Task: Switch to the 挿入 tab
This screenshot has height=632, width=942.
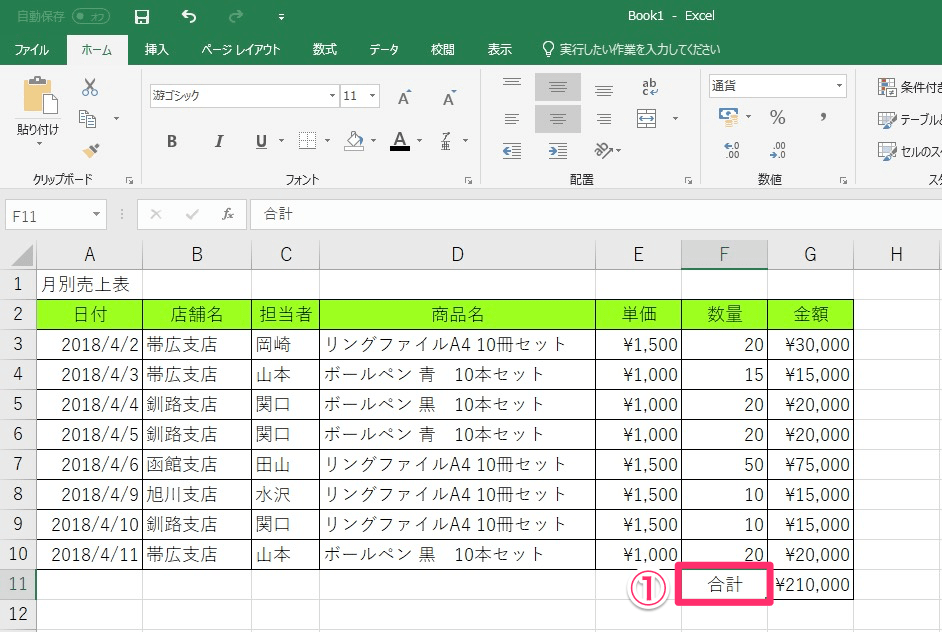Action: coord(156,50)
